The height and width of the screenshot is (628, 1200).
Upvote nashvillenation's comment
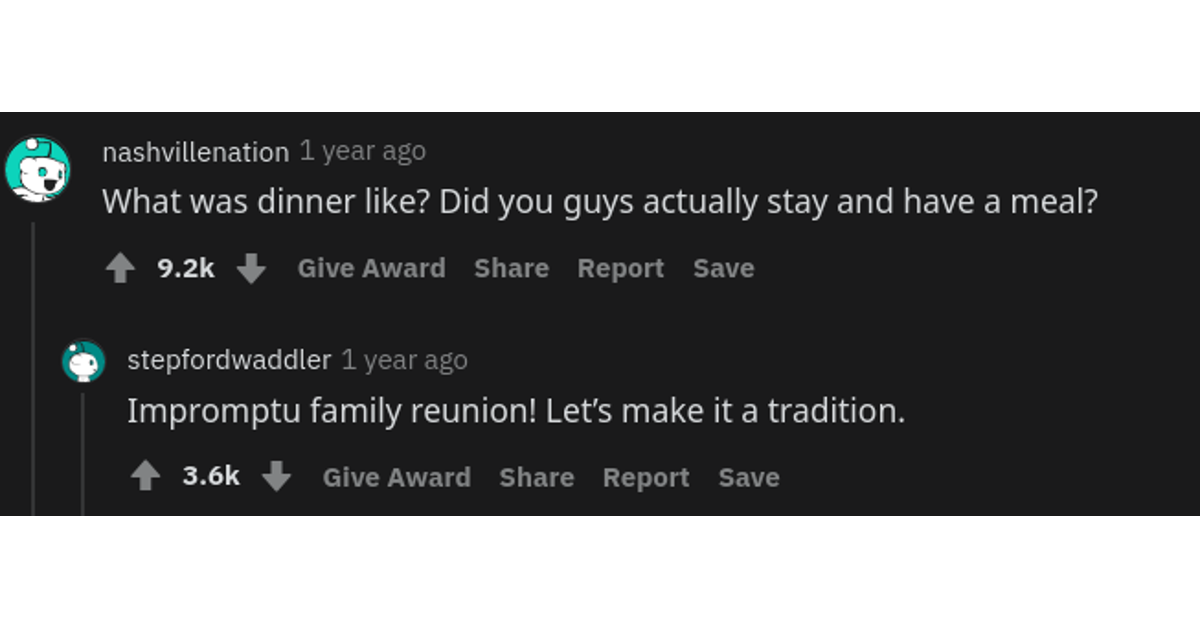(x=121, y=269)
